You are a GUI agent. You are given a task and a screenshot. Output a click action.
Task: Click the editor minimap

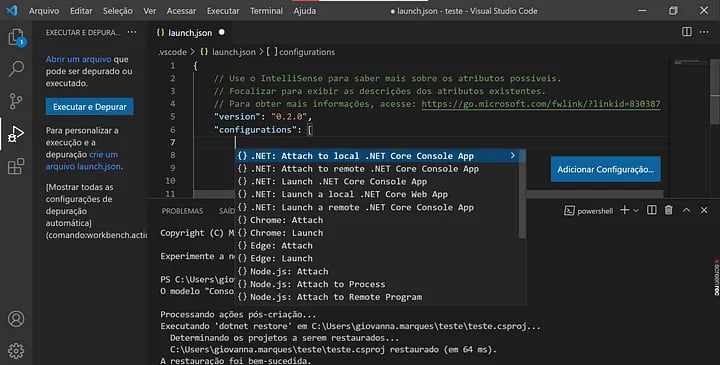click(x=691, y=128)
